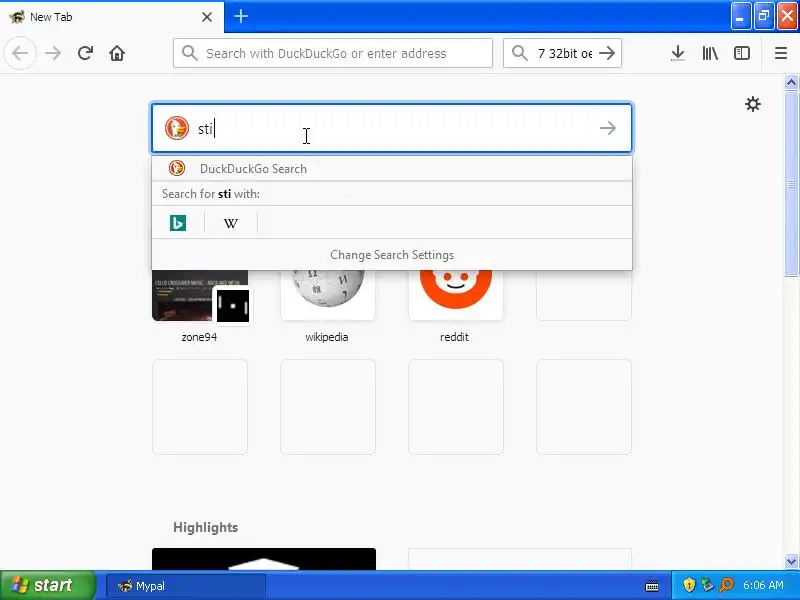The image size is (800, 600).
Task: Reload the current page
Action: 85,53
